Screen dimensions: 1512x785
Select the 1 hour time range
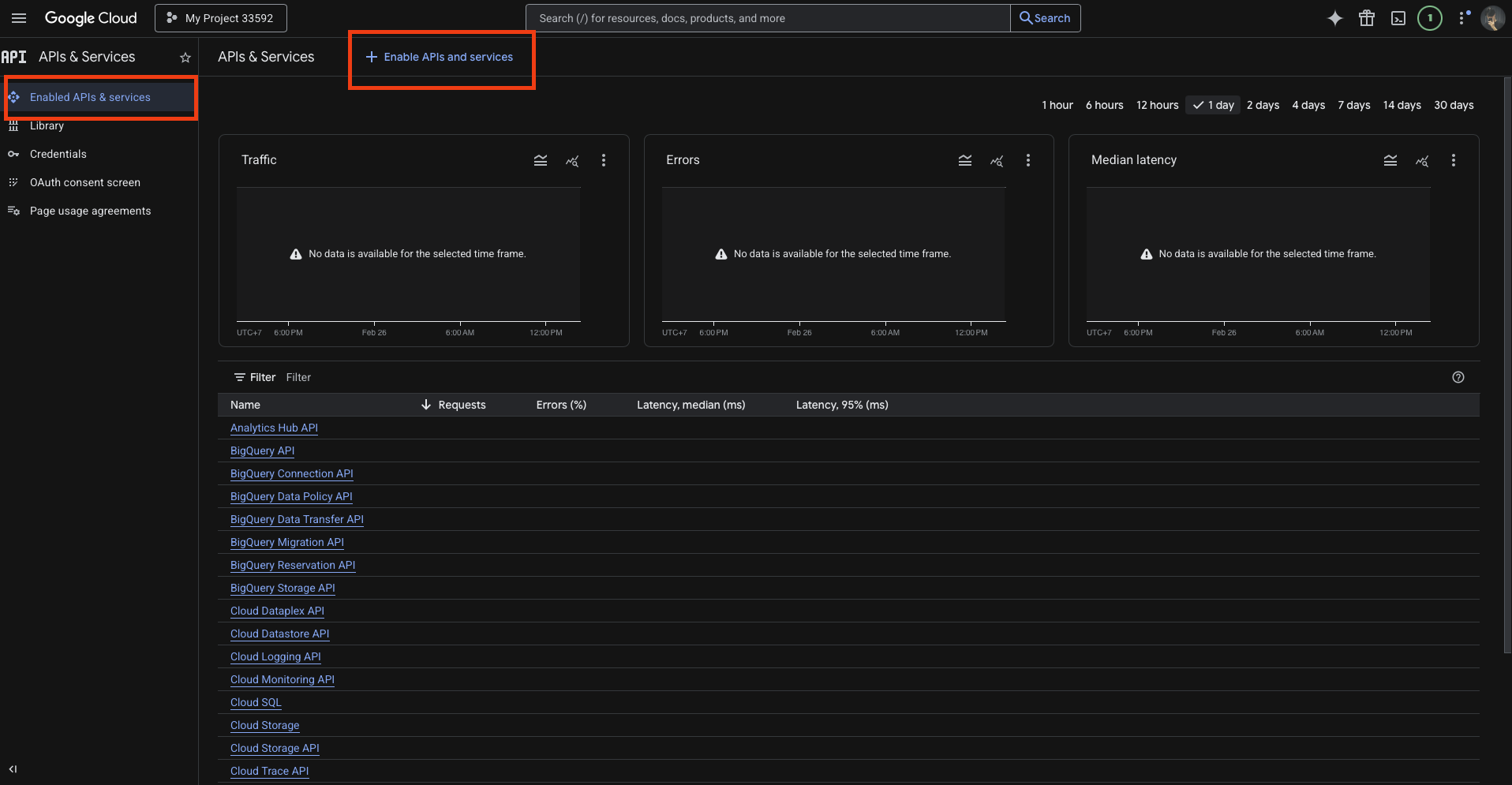coord(1057,105)
